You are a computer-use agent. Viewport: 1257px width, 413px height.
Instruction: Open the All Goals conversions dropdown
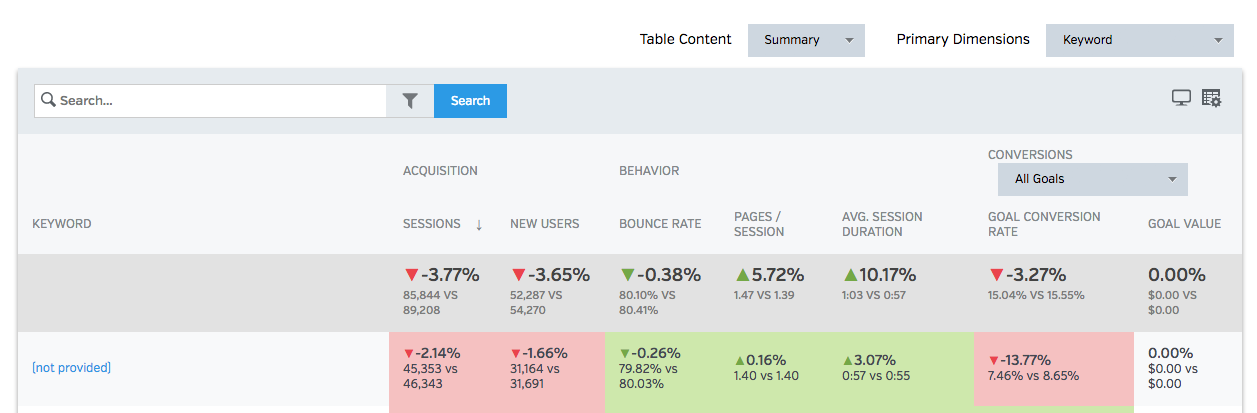coord(1092,179)
